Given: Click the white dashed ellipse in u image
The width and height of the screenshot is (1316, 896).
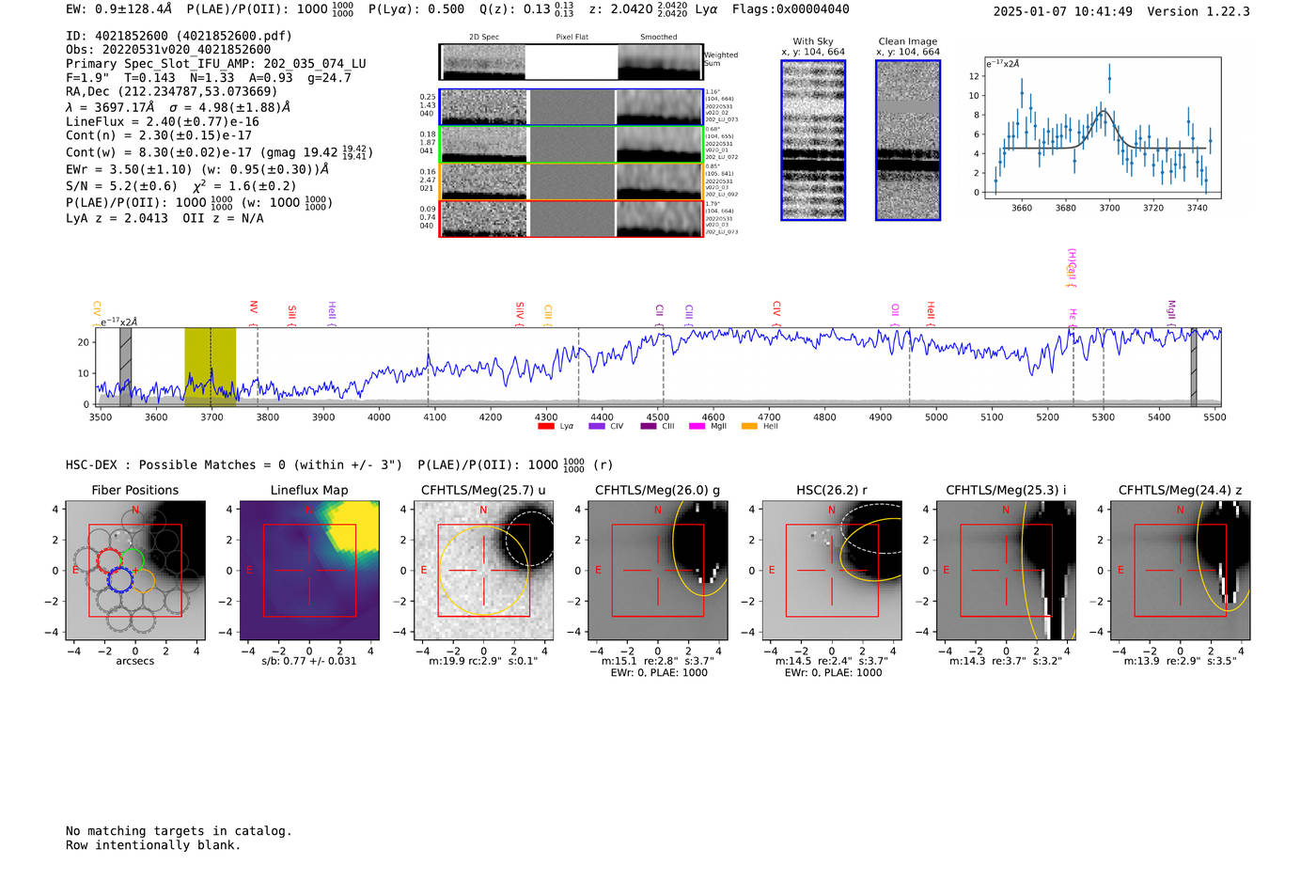Looking at the screenshot, I should pyautogui.click(x=529, y=539).
